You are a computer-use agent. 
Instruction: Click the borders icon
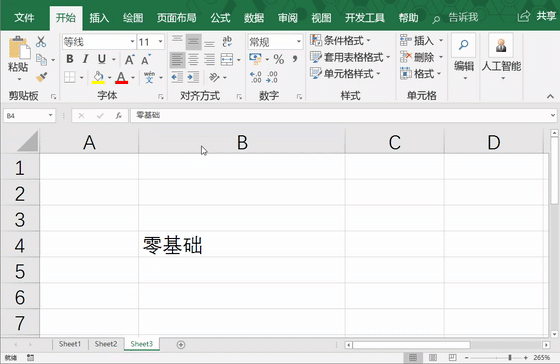(x=70, y=77)
